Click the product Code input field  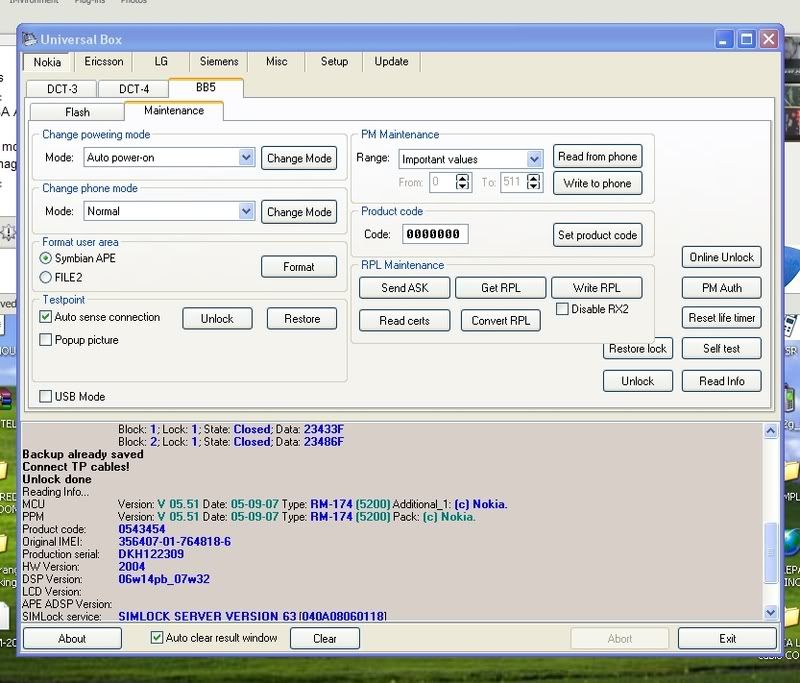pos(435,234)
